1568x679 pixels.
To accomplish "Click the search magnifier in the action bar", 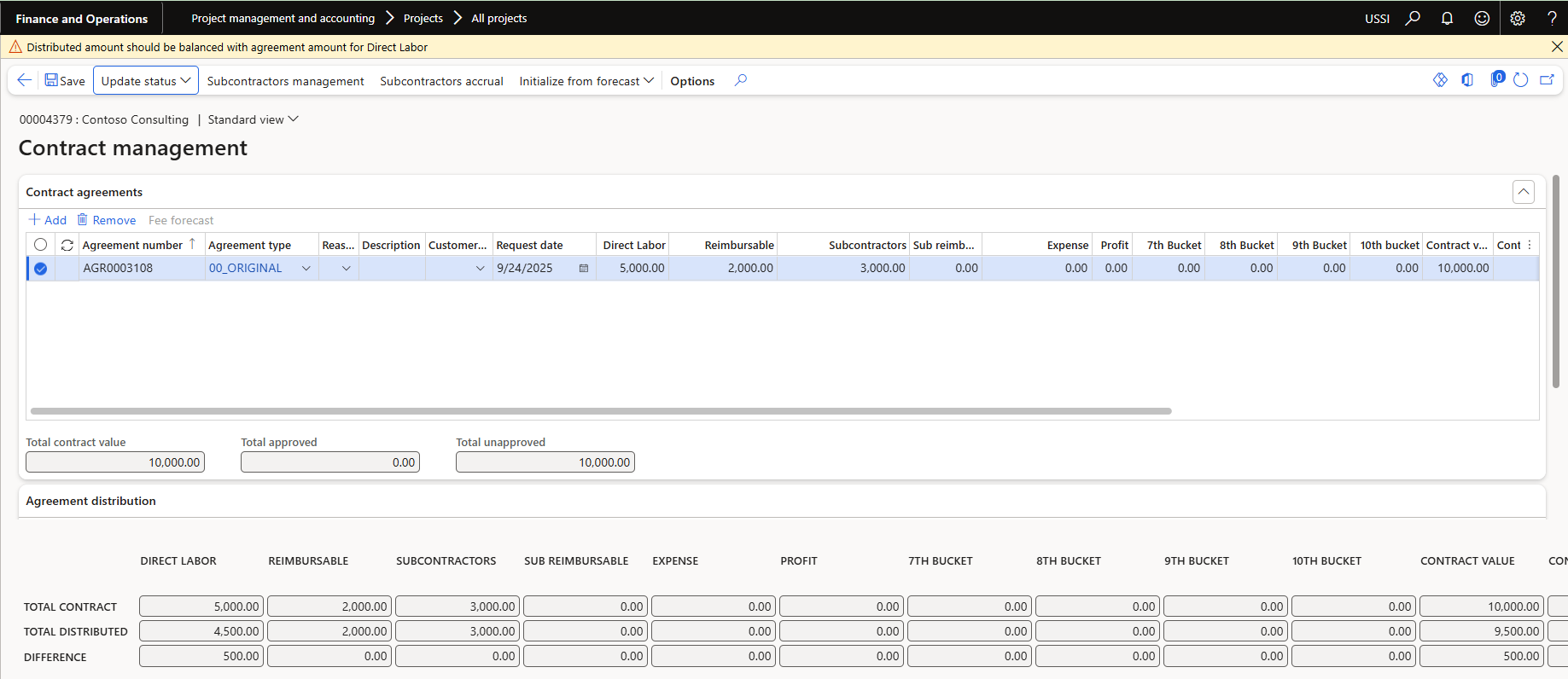I will click(x=741, y=80).
